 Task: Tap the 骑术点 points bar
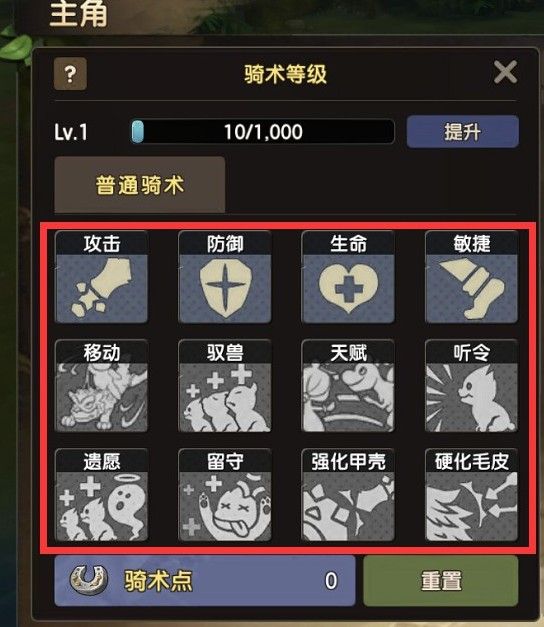coord(205,581)
